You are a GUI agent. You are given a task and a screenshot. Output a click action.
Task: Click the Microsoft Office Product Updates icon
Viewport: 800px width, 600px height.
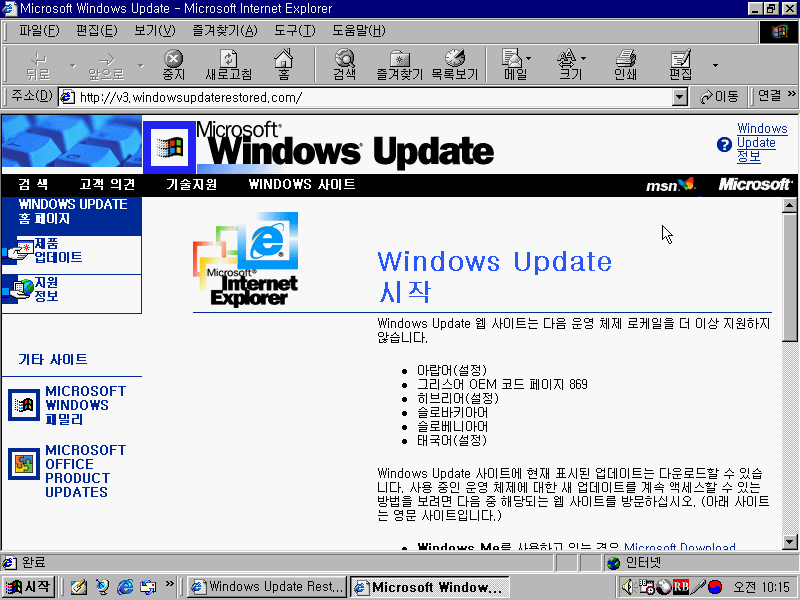click(x=24, y=464)
